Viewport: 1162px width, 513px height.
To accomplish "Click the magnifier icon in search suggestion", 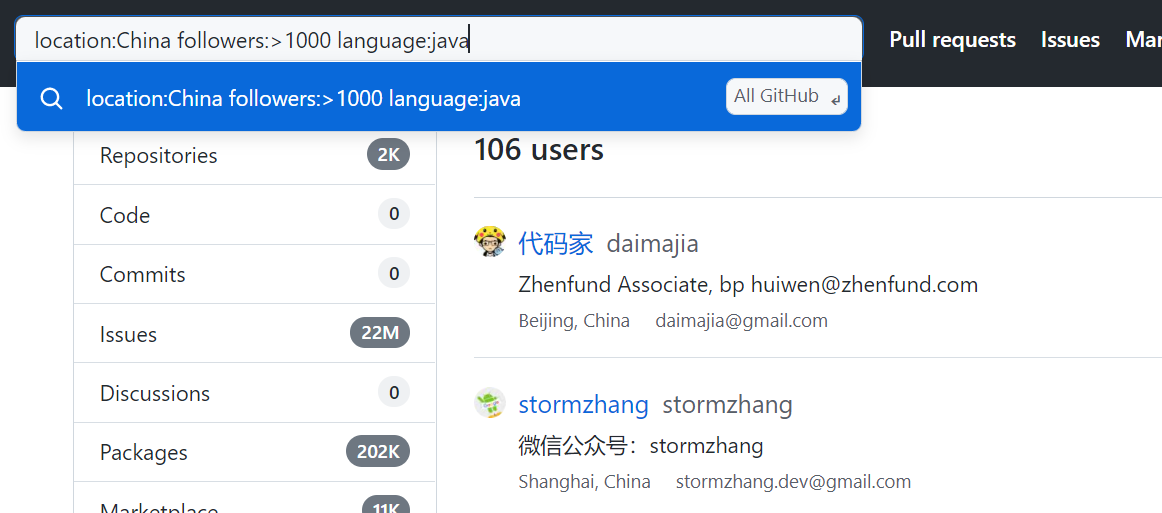I will 51,98.
